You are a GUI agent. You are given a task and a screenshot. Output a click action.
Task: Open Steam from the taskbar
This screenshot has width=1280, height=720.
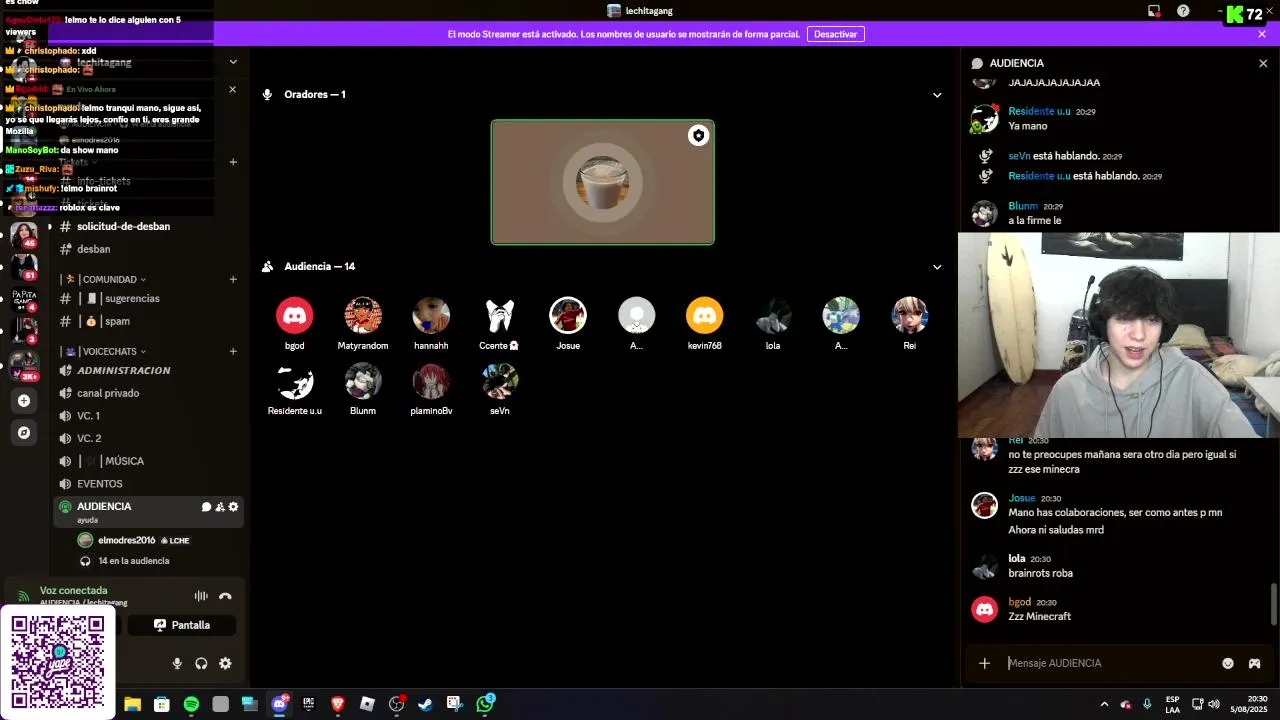425,704
